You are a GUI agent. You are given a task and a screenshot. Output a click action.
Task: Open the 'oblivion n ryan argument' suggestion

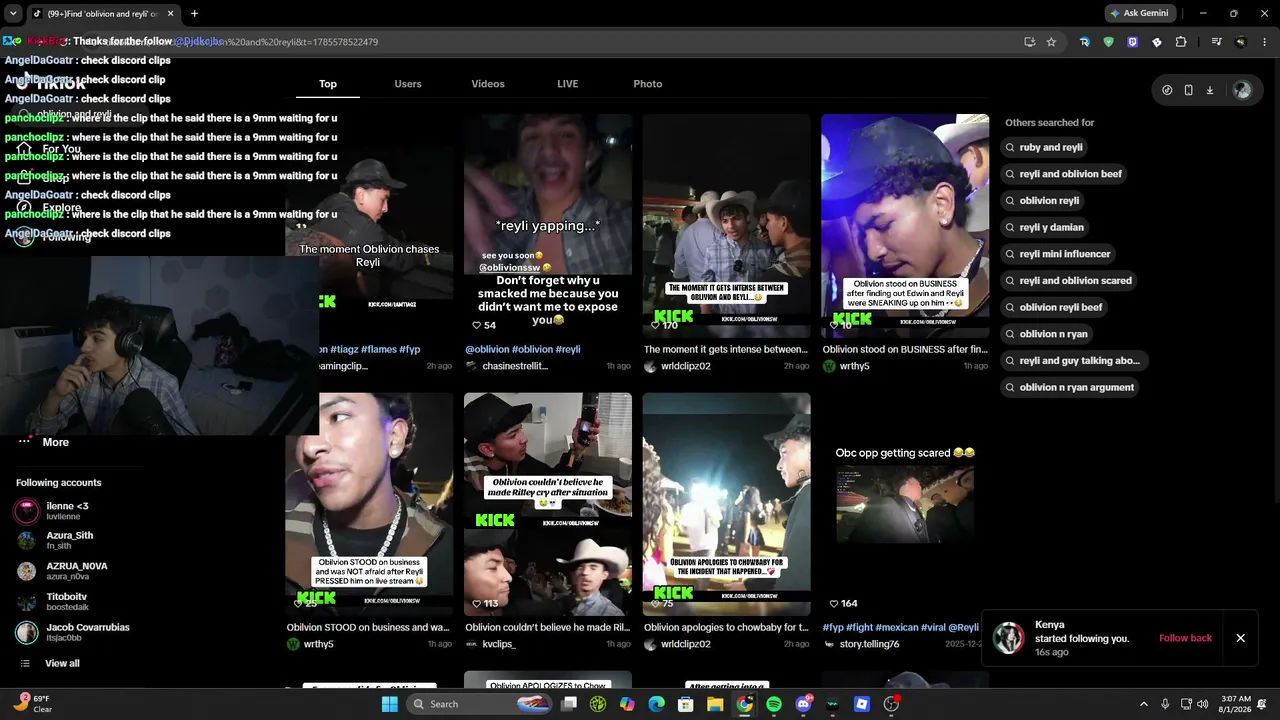tap(1070, 387)
